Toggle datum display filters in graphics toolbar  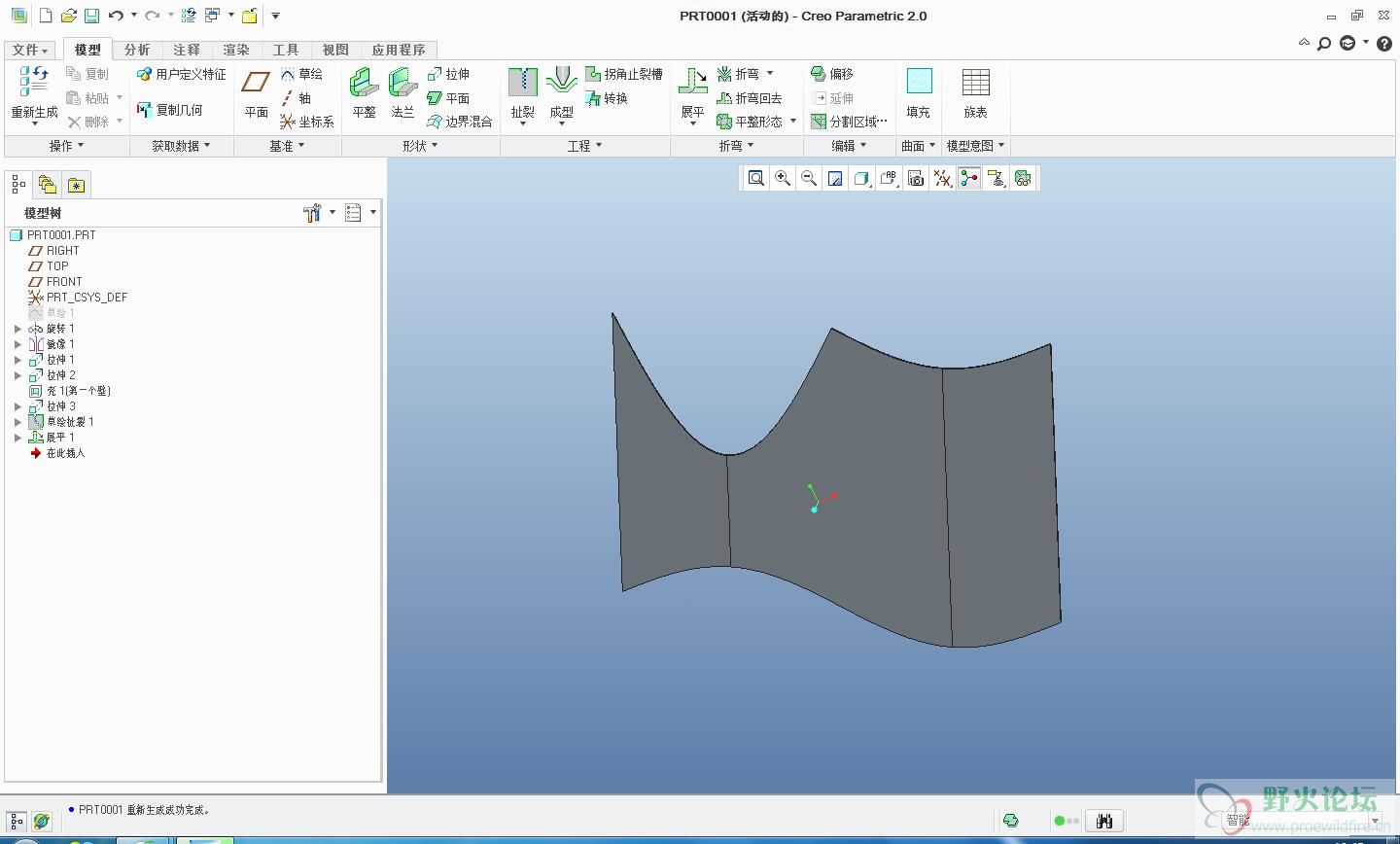[x=942, y=178]
